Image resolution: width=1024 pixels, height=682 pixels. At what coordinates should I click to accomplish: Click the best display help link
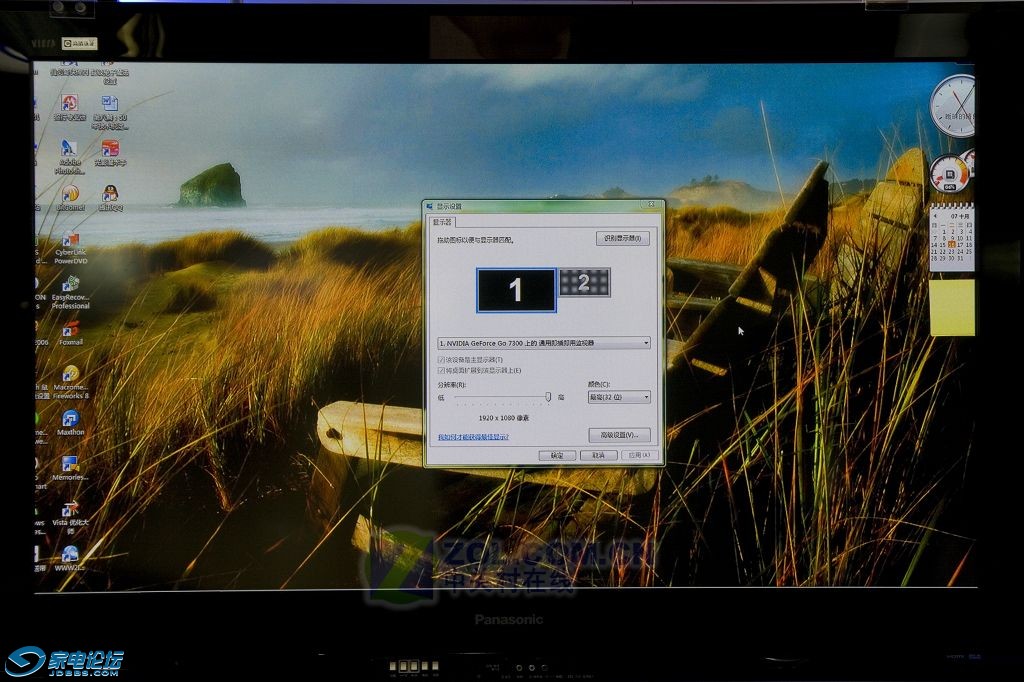click(x=473, y=437)
